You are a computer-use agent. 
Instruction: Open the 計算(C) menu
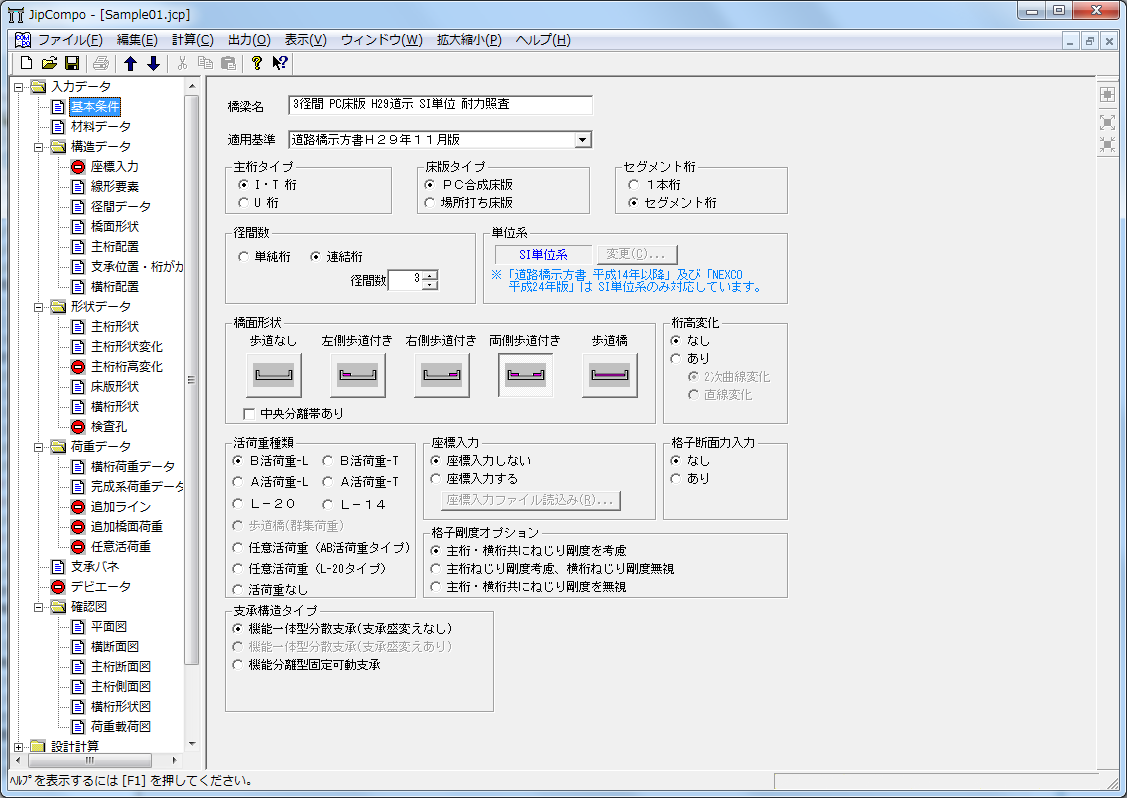(x=192, y=40)
